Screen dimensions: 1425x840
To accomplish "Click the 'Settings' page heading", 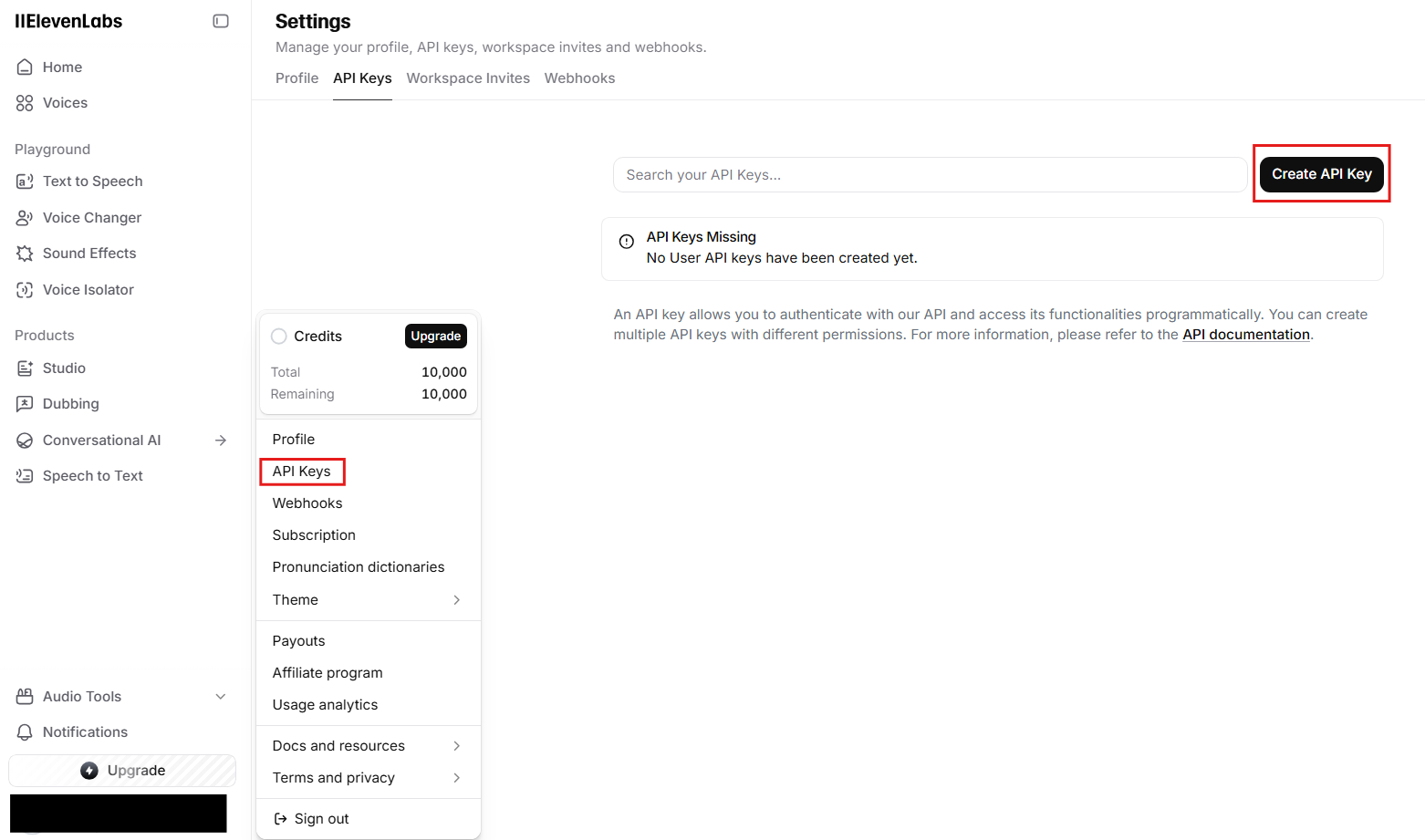I will (x=313, y=22).
